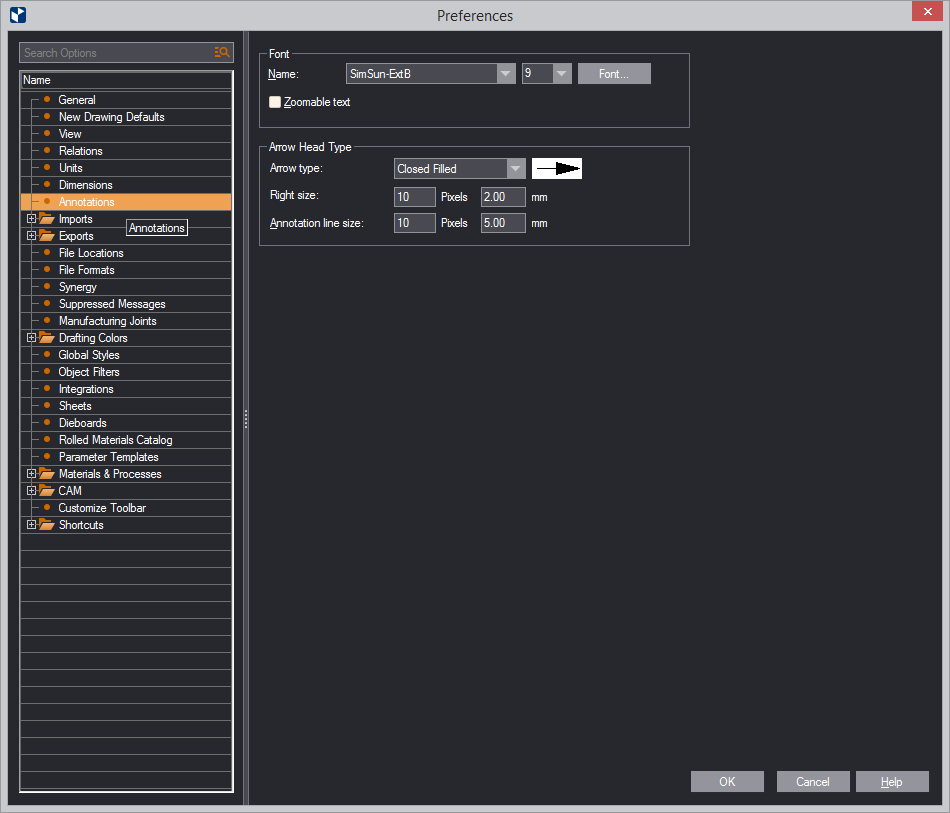Viewport: 950px width, 813px height.
Task: Click the arrow head preview image
Action: (557, 168)
